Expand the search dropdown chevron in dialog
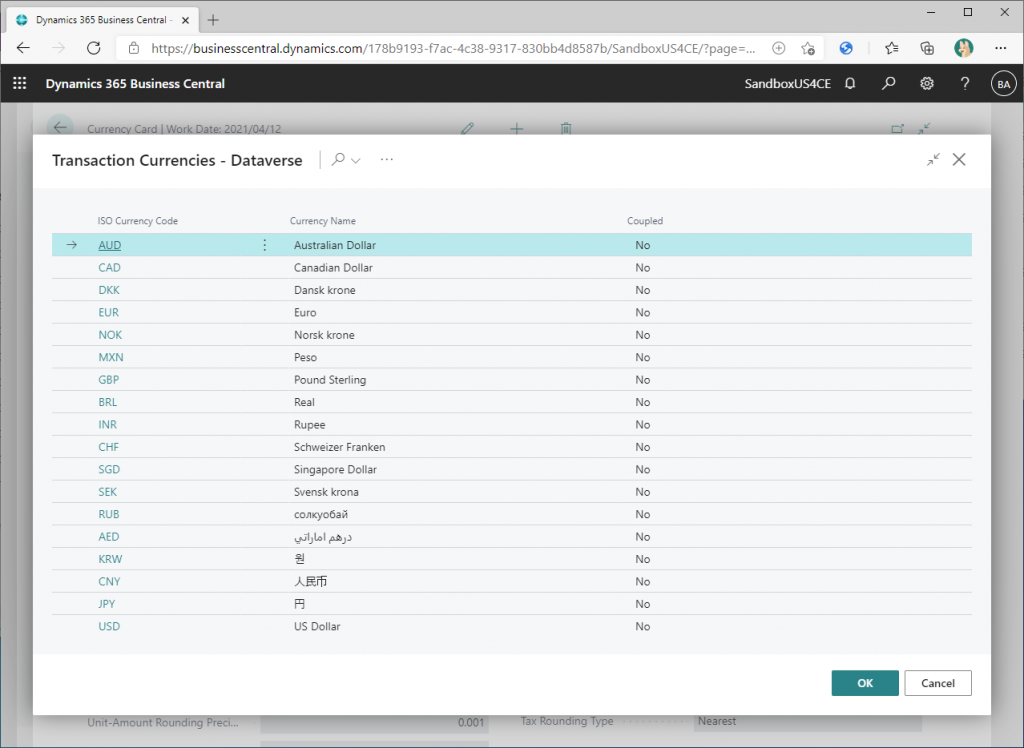Image resolution: width=1024 pixels, height=748 pixels. coord(356,161)
